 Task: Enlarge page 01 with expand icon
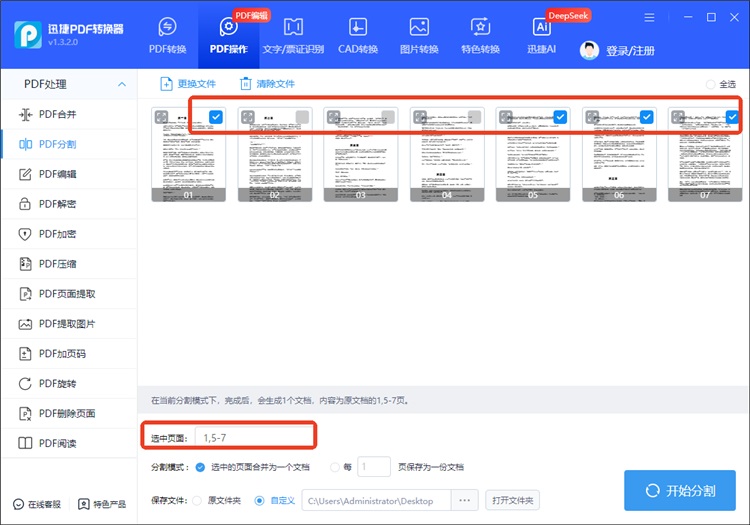162,117
